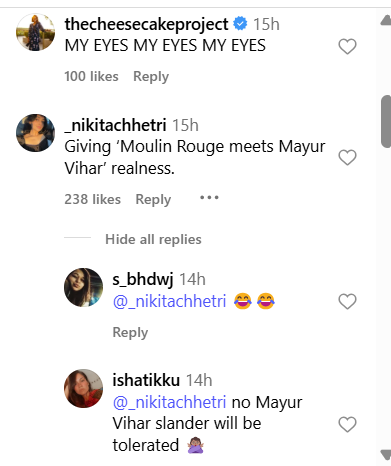View s_bhdwj's profile photo
Screen dimensions: 391x466
(83, 287)
